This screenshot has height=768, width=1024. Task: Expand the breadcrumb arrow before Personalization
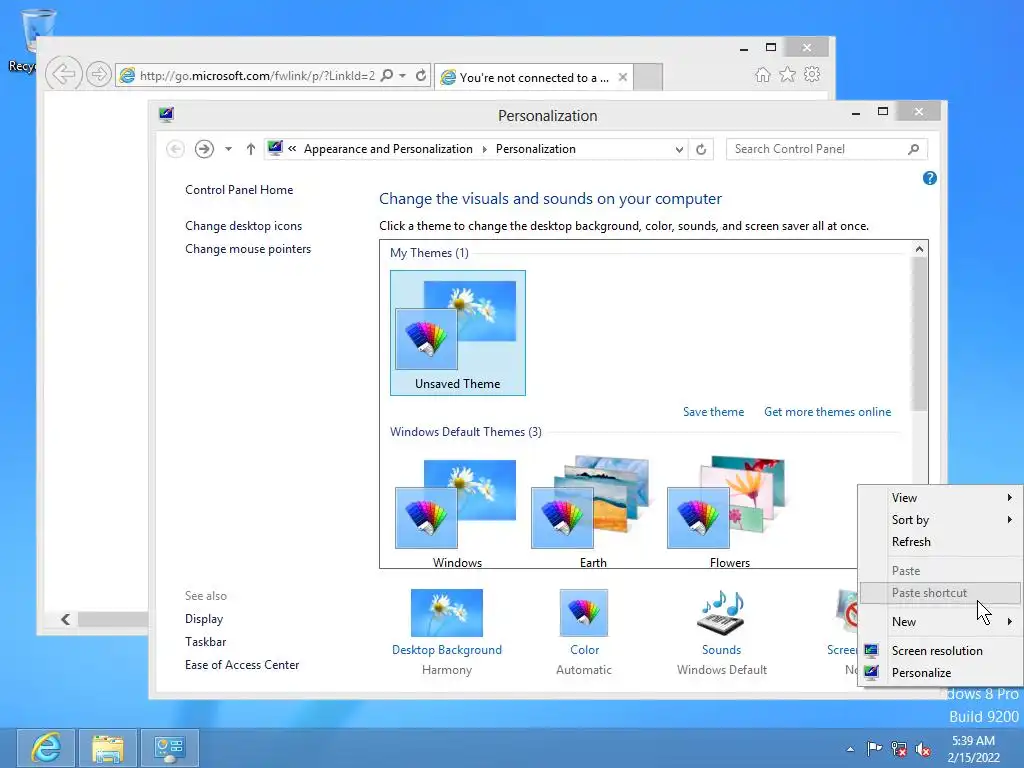click(x=485, y=149)
